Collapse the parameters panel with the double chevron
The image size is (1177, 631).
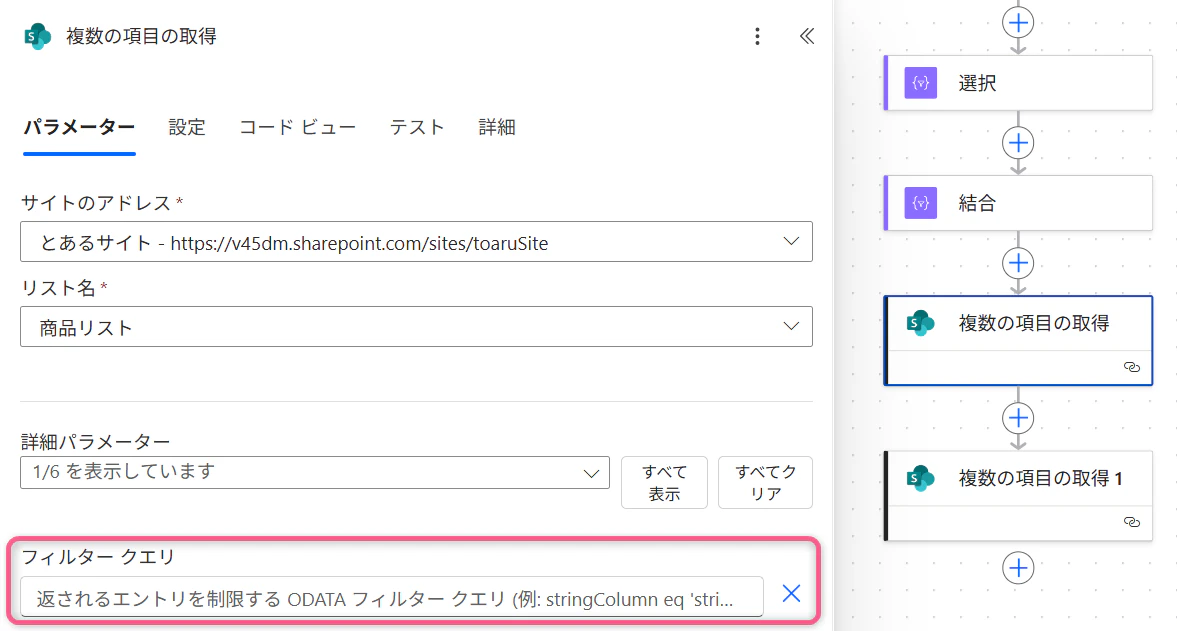click(x=806, y=36)
